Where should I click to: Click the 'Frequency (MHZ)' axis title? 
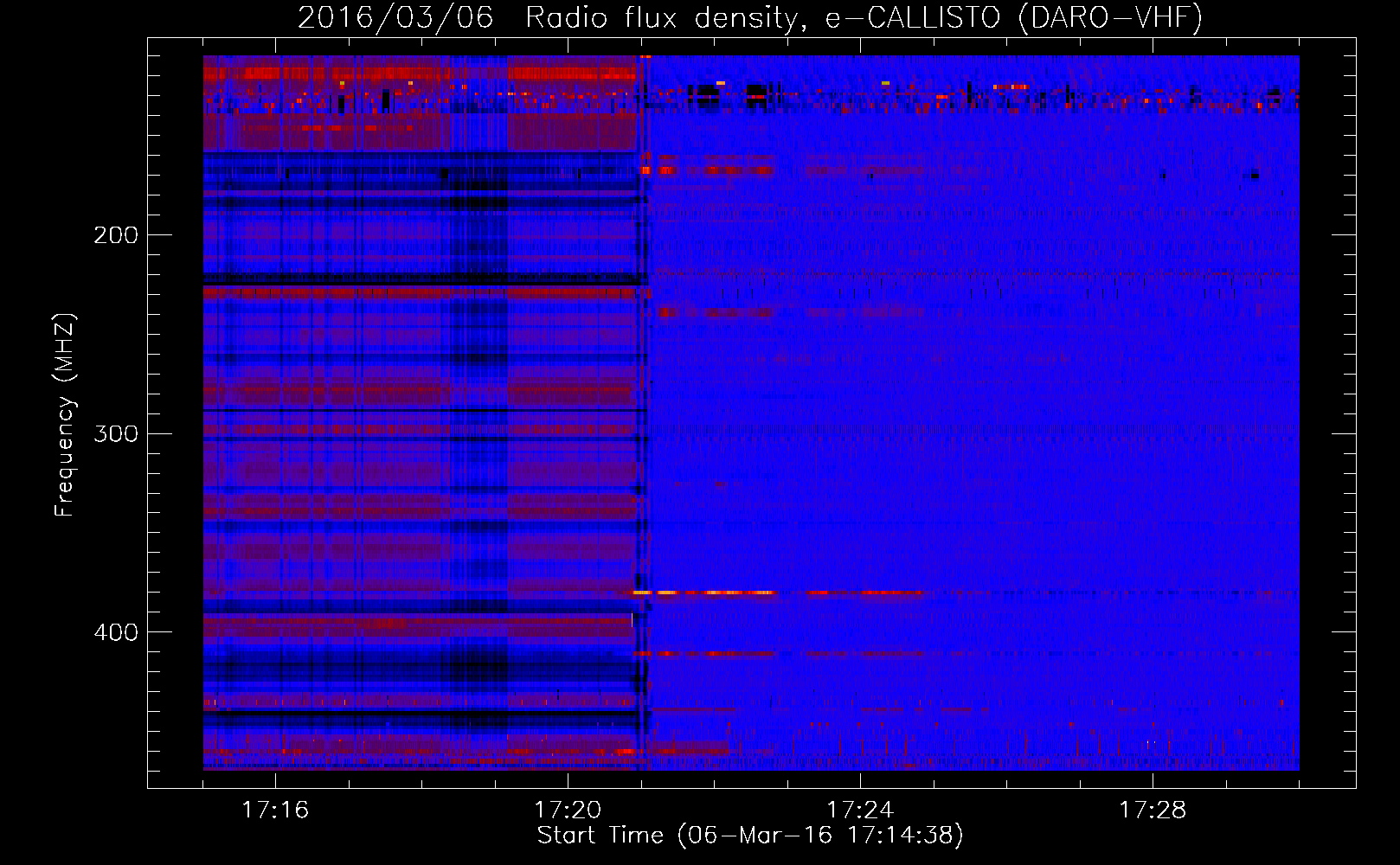[65, 415]
